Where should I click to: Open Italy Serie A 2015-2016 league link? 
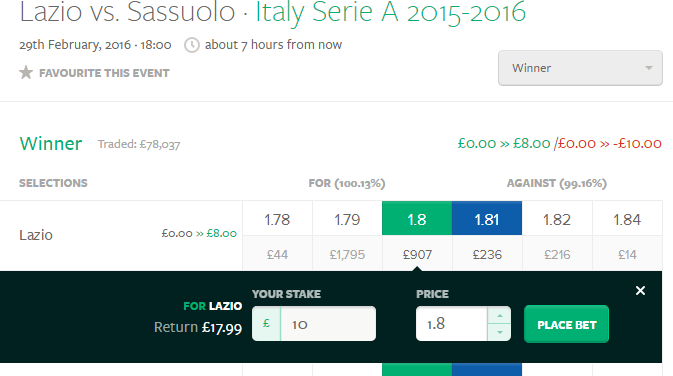(x=391, y=12)
